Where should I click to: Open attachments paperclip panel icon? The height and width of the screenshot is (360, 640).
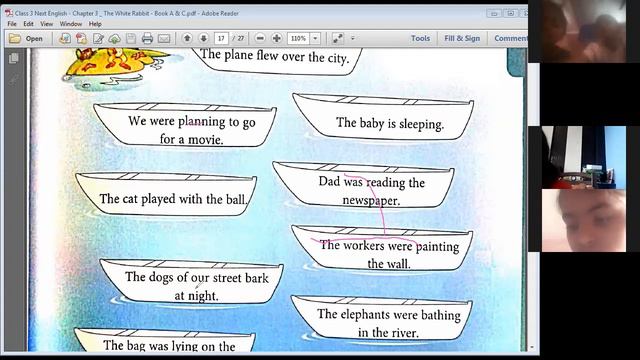coord(13,79)
